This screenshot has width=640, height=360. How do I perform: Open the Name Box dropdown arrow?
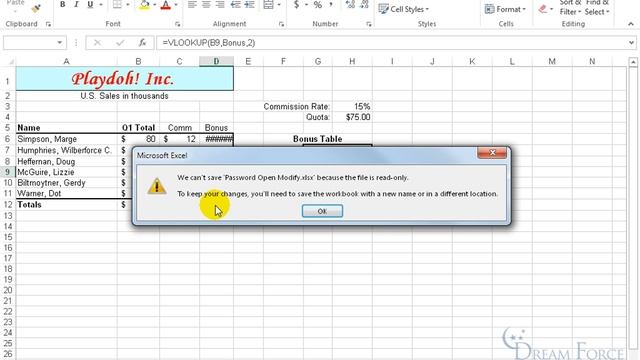pyautogui.click(x=60, y=42)
